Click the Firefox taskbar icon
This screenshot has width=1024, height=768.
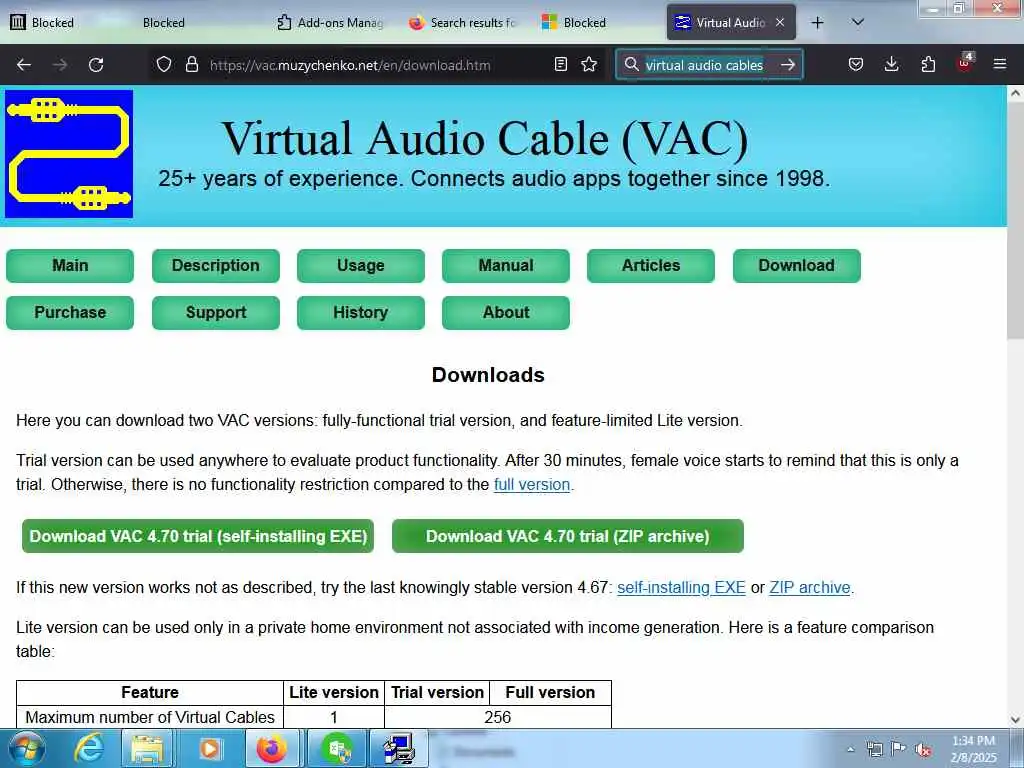click(271, 749)
